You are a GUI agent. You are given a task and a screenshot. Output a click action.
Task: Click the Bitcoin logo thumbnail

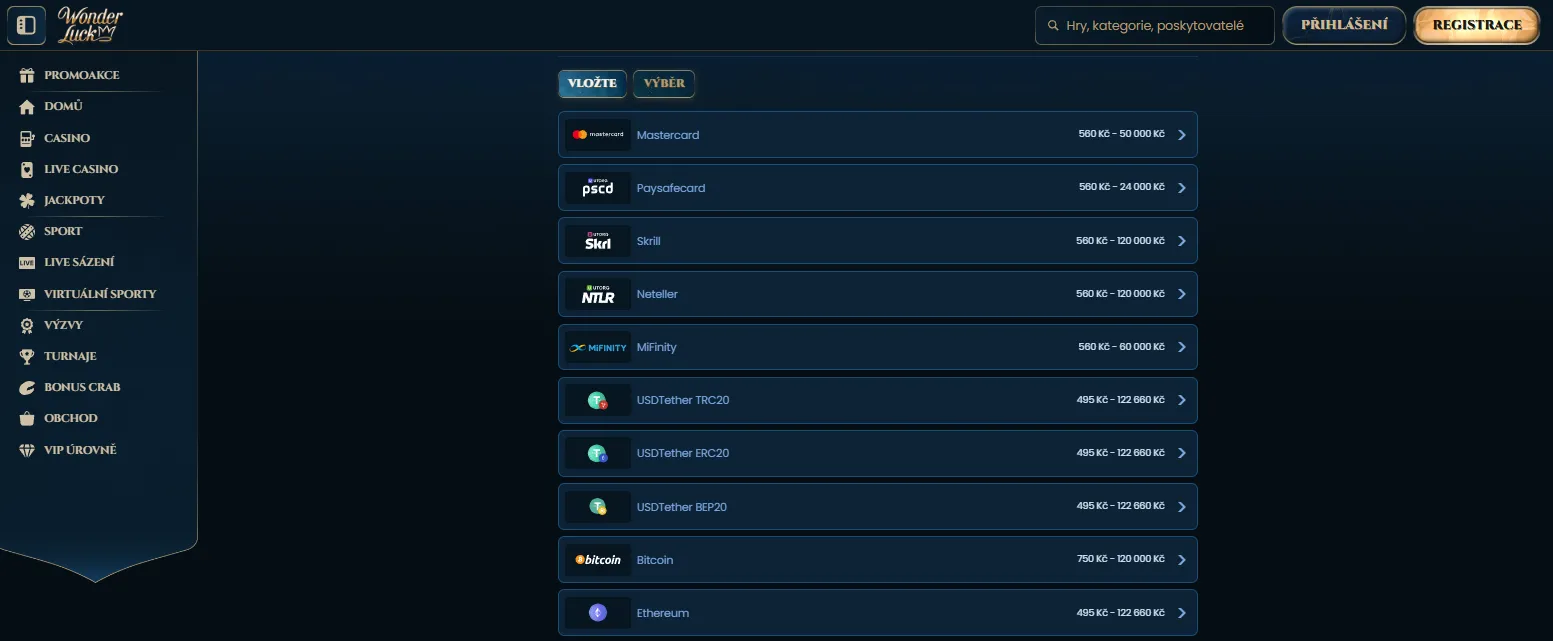tap(598, 560)
